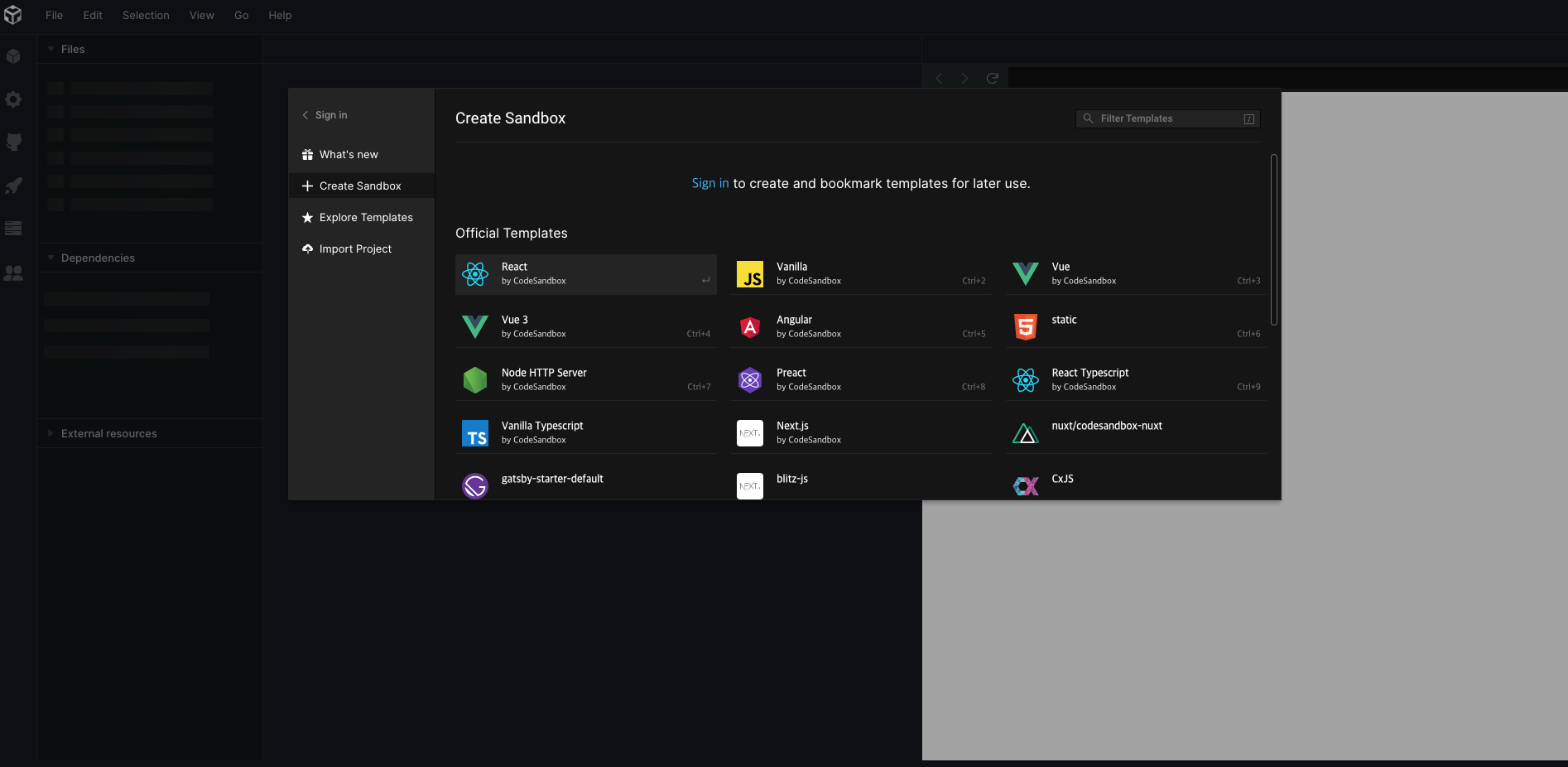Click the CodeSandbox logo icon

pos(13,15)
